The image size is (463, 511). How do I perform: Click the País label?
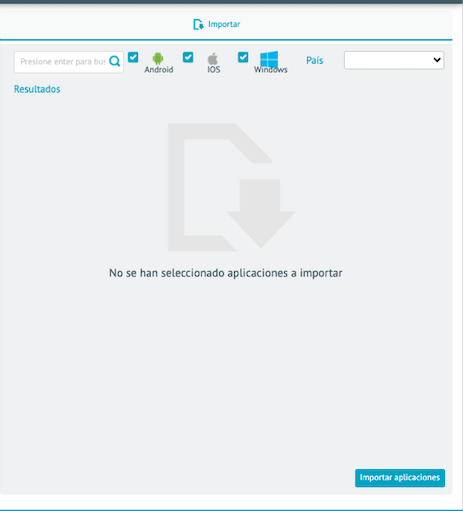point(315,60)
